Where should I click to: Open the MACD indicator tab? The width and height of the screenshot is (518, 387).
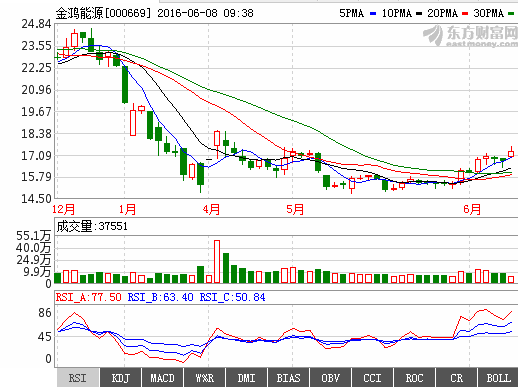point(162,378)
